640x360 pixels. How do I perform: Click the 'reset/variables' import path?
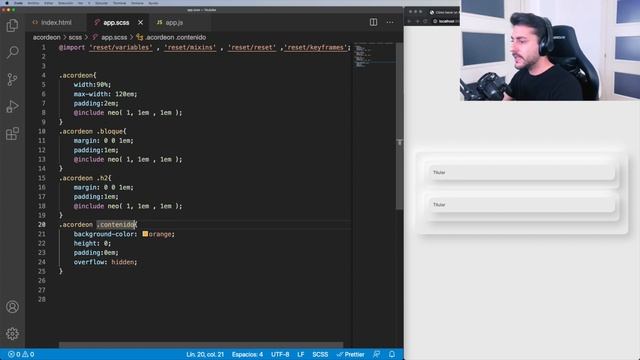[121, 47]
